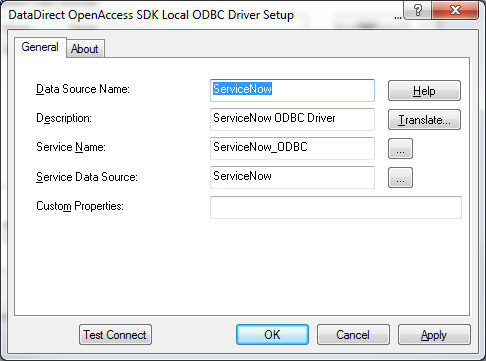Screen dimensions: 486x361
Task: Click the Service Data Source field
Action: 292,177
